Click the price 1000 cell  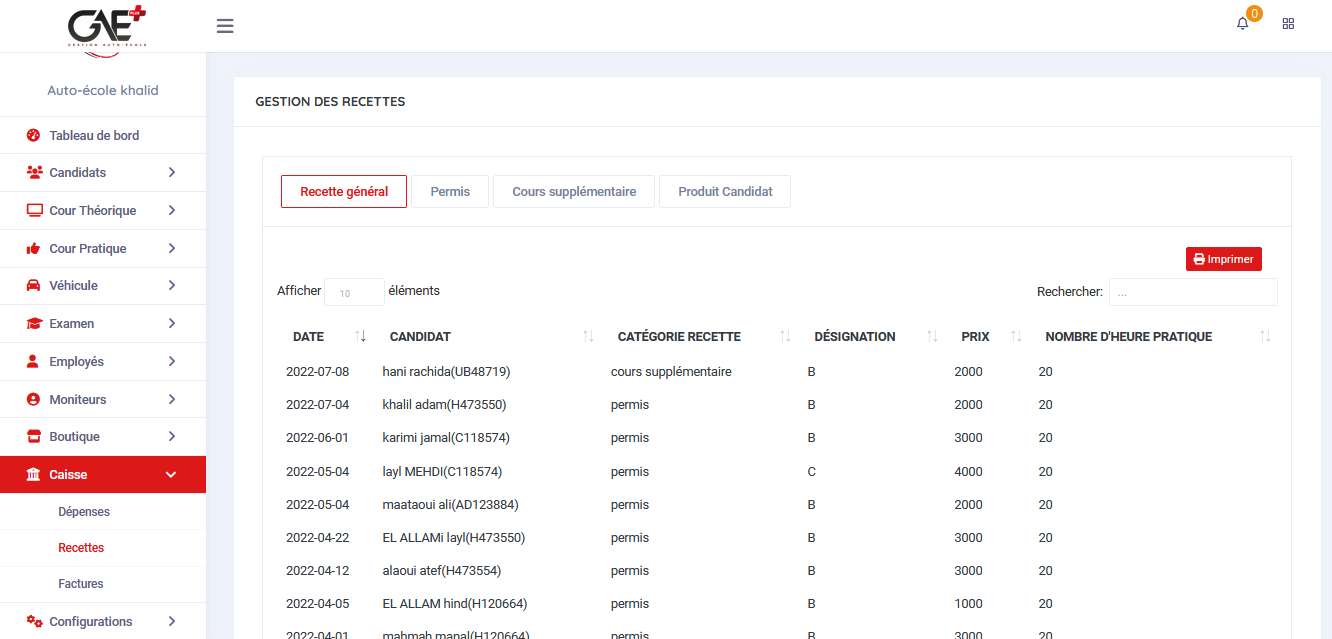[x=968, y=603]
